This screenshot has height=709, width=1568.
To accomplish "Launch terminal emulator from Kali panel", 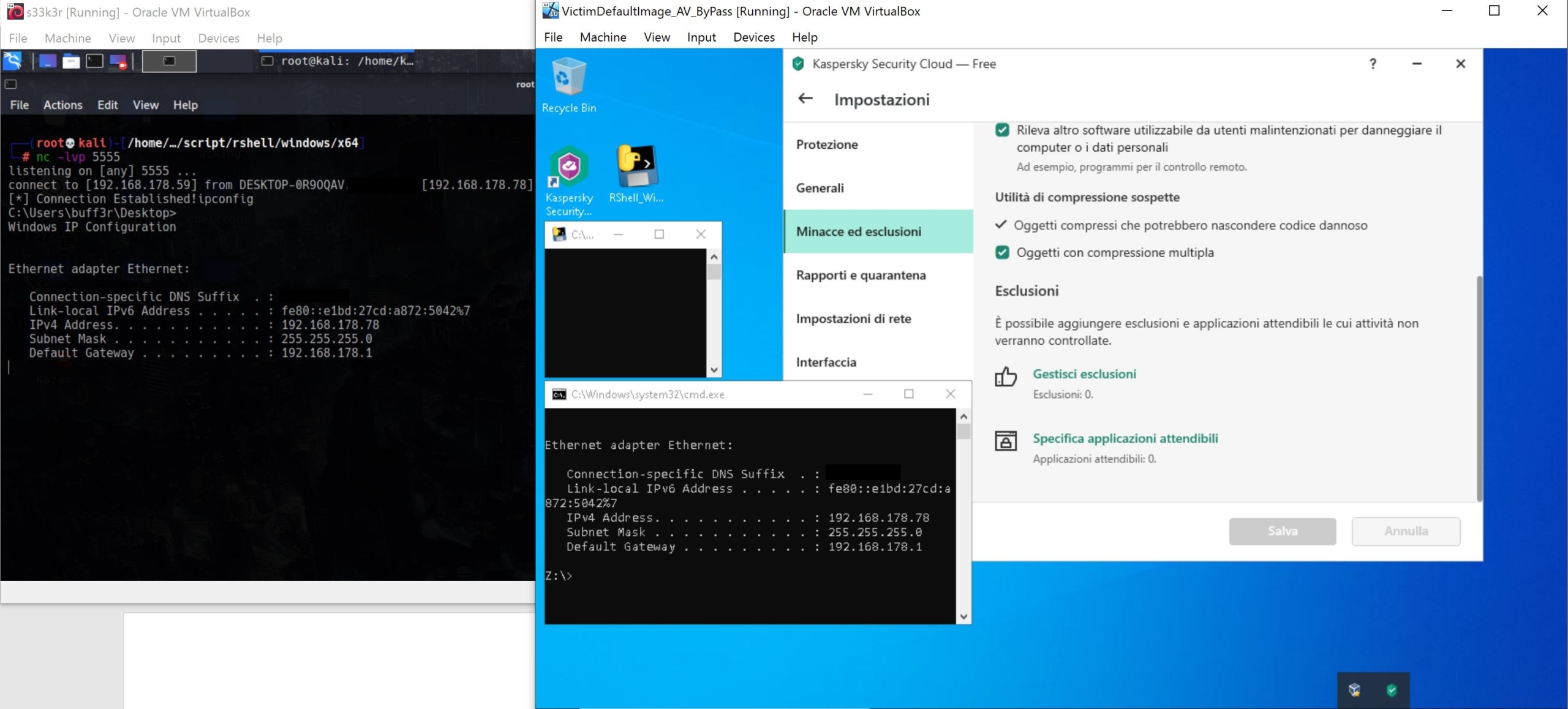I will (x=94, y=61).
